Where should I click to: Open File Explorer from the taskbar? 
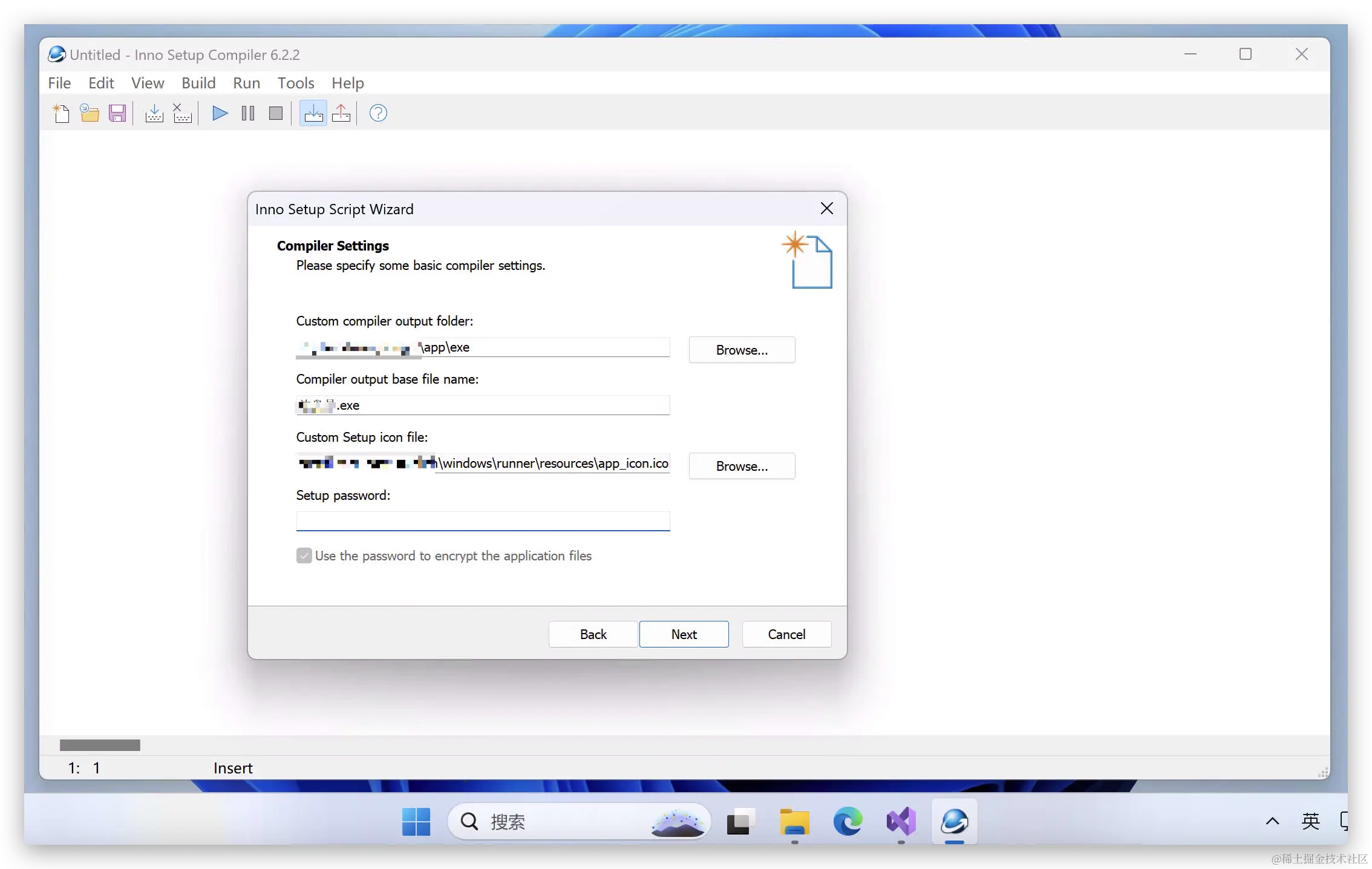794,822
